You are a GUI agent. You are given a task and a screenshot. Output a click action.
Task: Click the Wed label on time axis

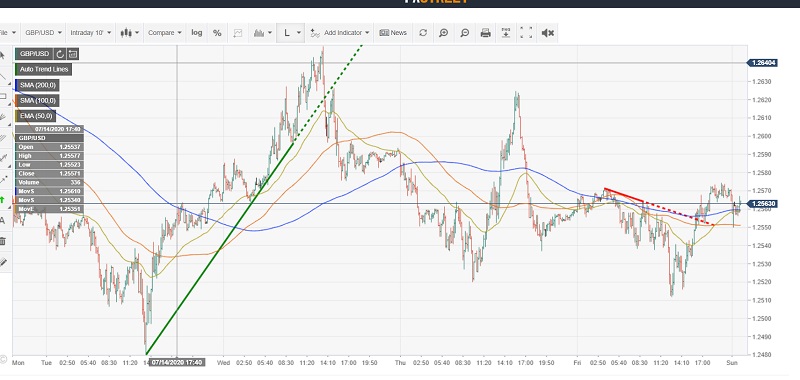pyautogui.click(x=223, y=363)
